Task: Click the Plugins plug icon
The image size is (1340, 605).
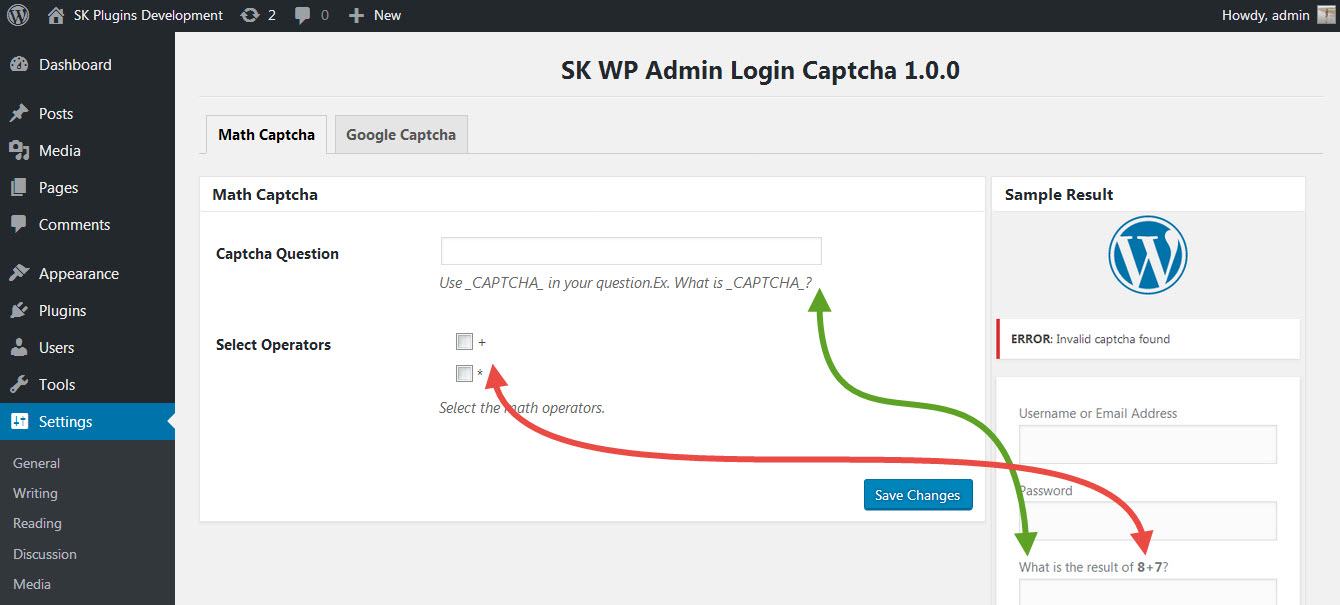Action: click(x=19, y=311)
